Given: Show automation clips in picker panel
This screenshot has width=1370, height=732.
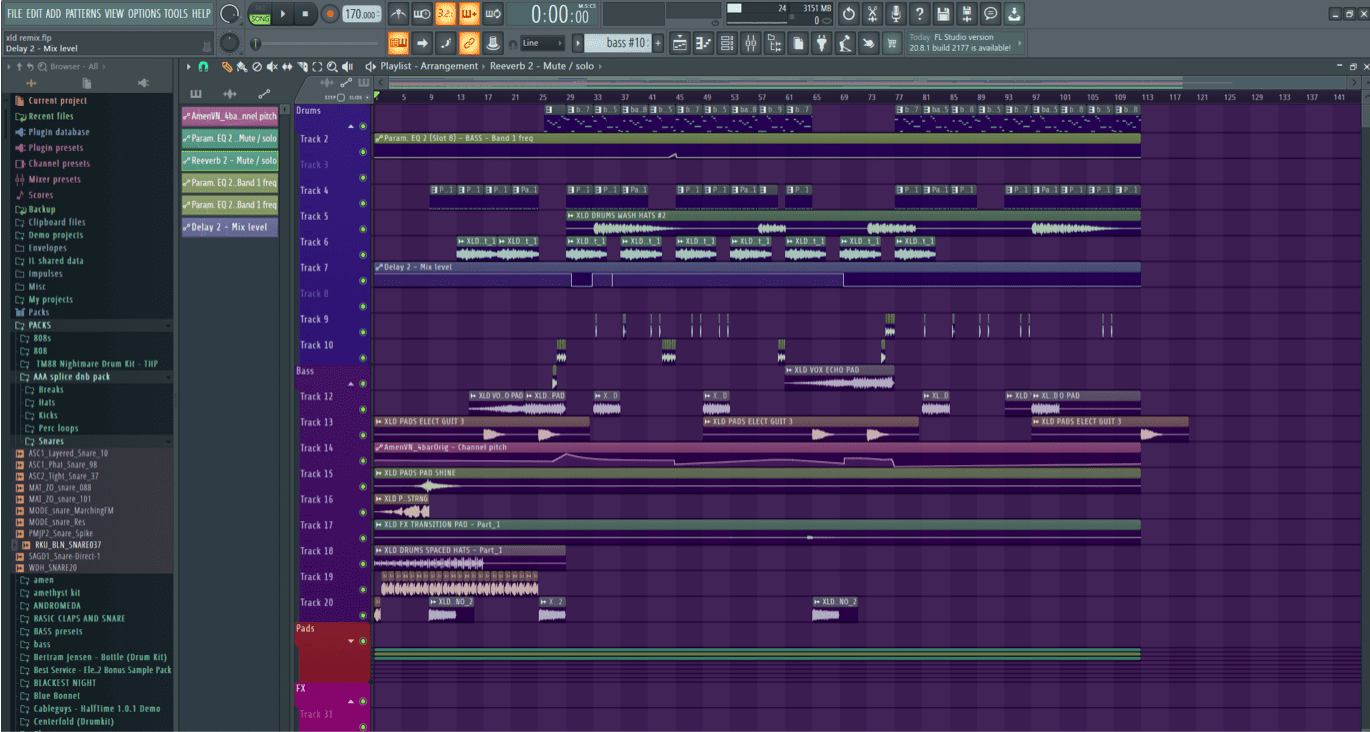Looking at the screenshot, I should [264, 93].
